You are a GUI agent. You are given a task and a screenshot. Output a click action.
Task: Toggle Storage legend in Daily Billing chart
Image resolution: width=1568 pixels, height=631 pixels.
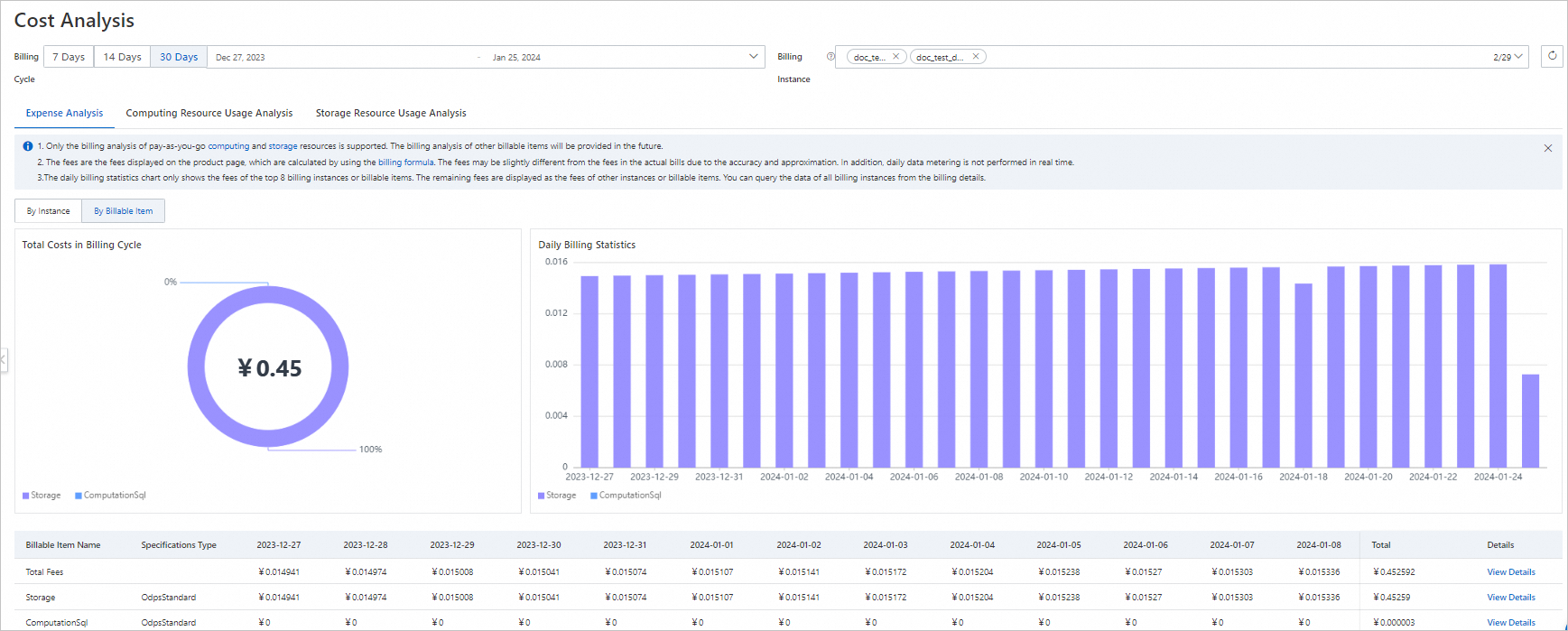pos(557,496)
